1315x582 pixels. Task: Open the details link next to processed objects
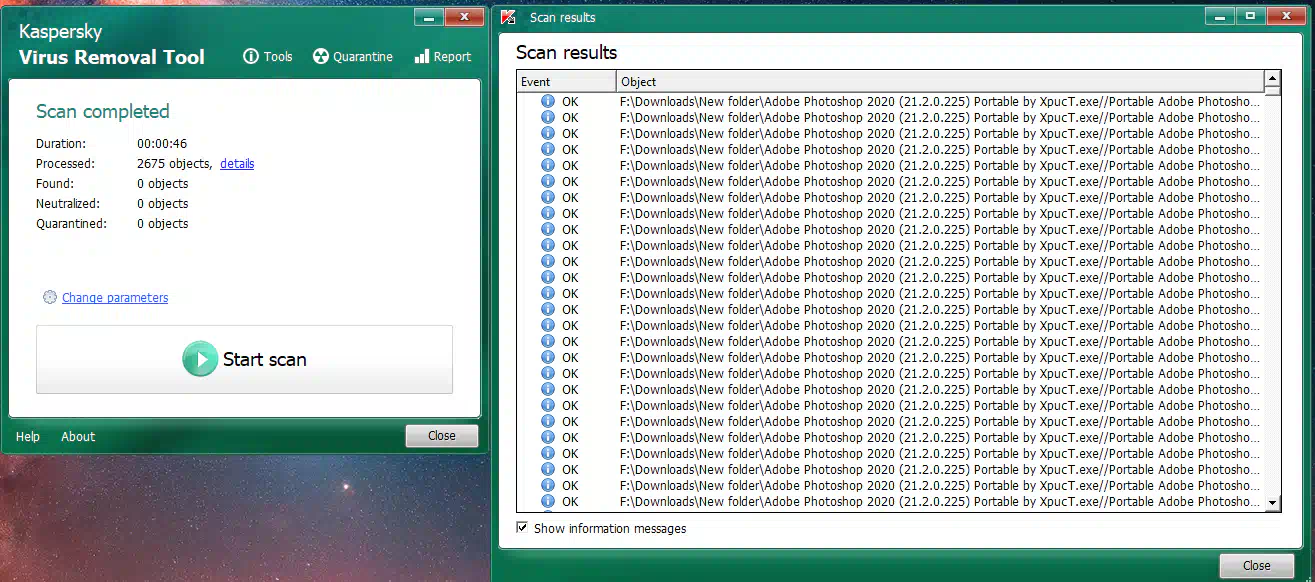point(237,164)
